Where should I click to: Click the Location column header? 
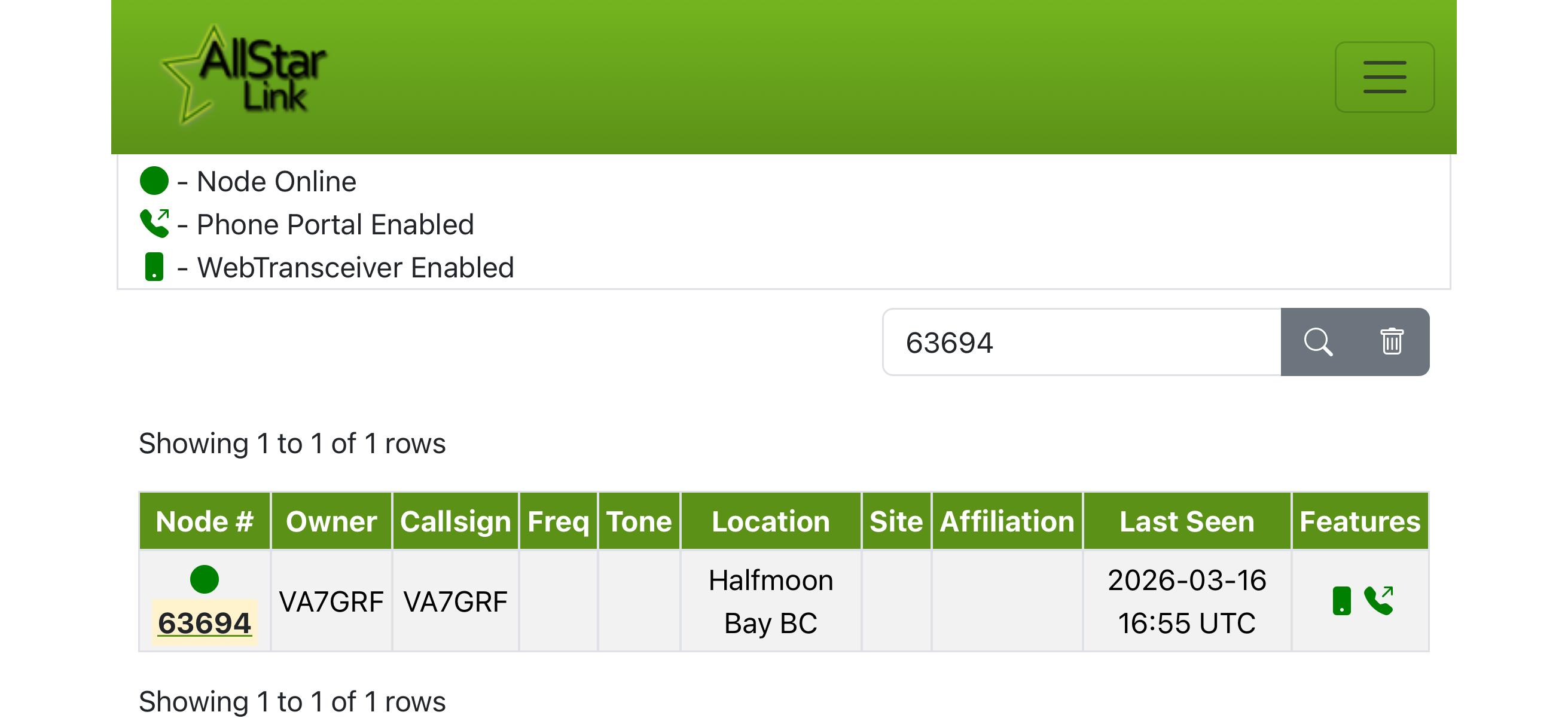click(771, 521)
